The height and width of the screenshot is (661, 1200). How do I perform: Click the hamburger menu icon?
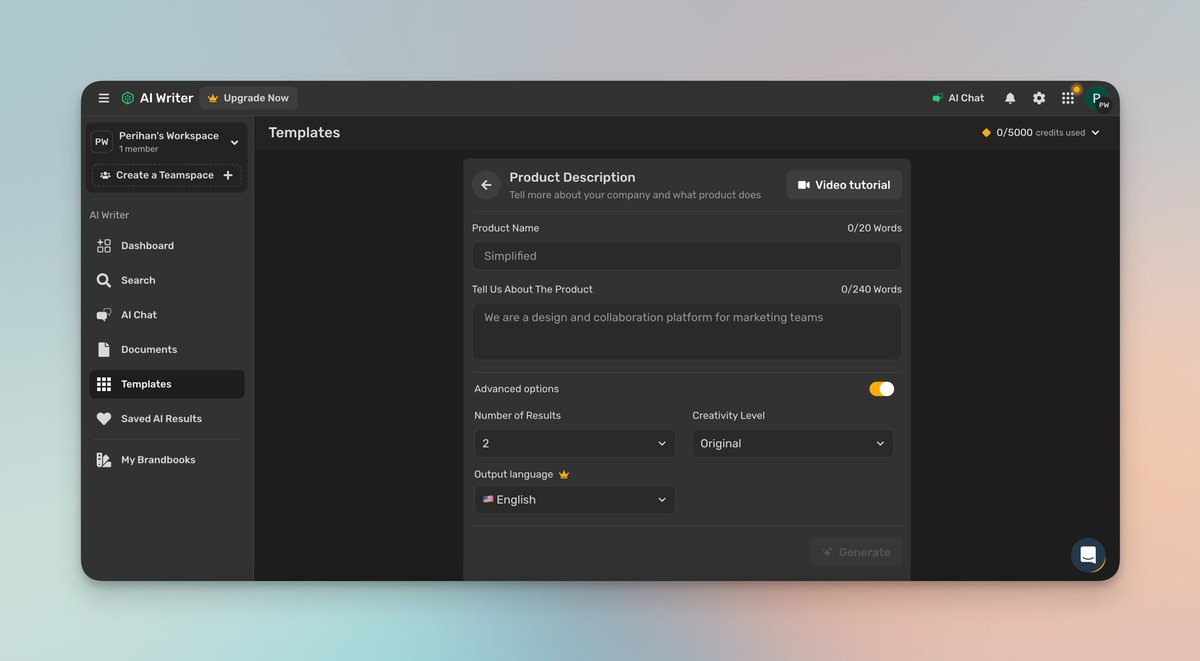[103, 98]
